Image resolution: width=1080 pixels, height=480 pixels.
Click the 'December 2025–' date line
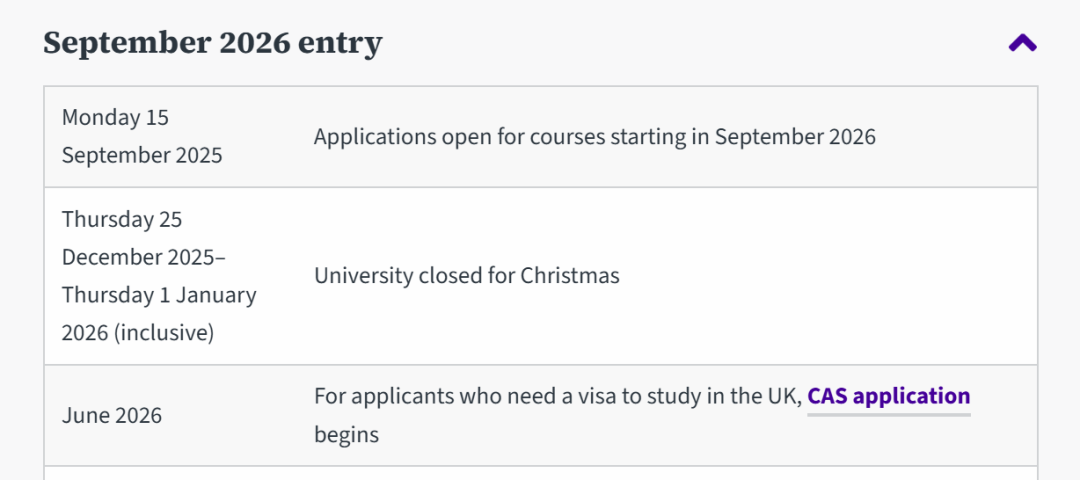pos(144,257)
